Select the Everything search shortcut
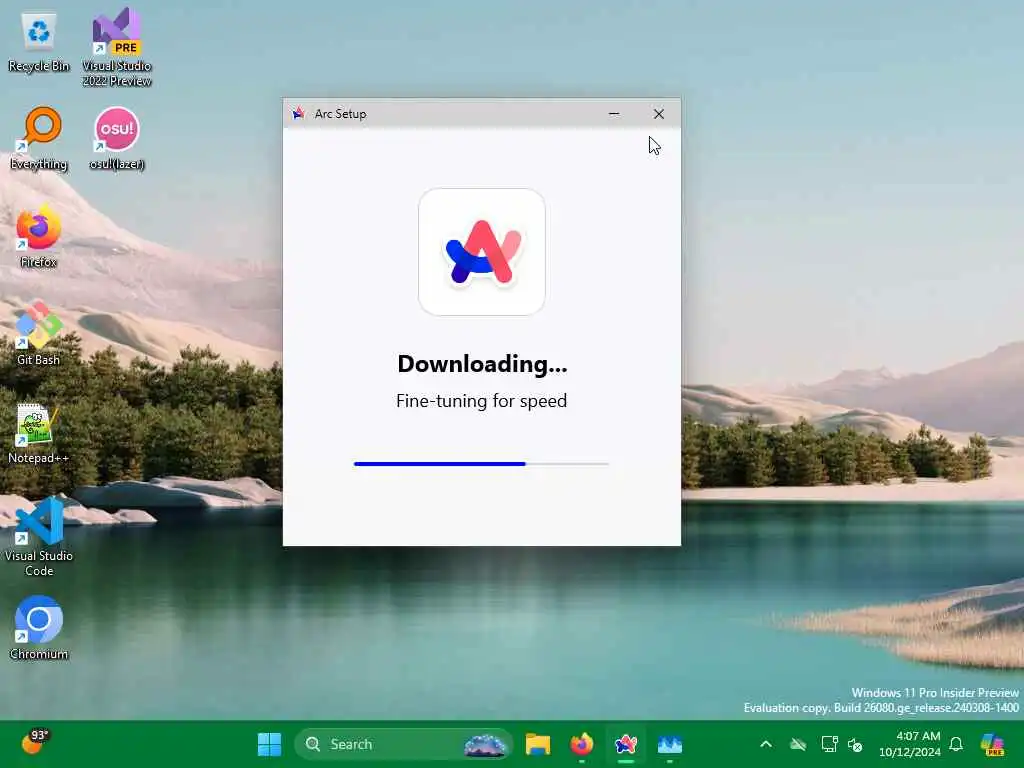Viewport: 1024px width, 768px height. click(39, 138)
